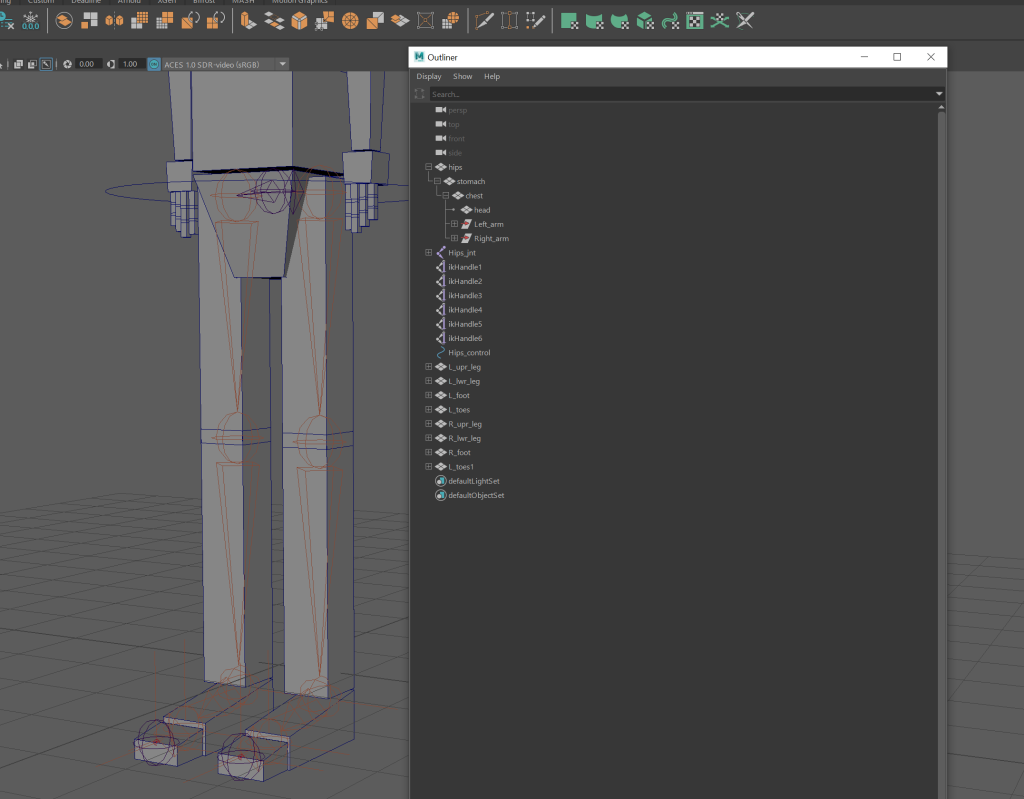Screen dimensions: 1024x799
Task: Click the Merge vertices shelf icon
Action: (325, 21)
